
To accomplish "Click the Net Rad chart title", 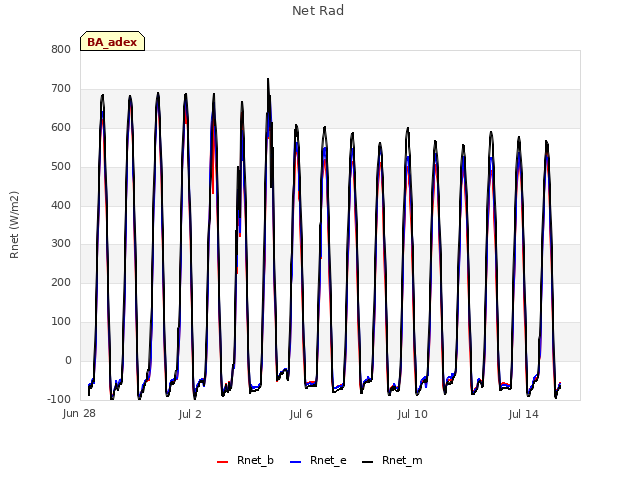I will tap(318, 11).
